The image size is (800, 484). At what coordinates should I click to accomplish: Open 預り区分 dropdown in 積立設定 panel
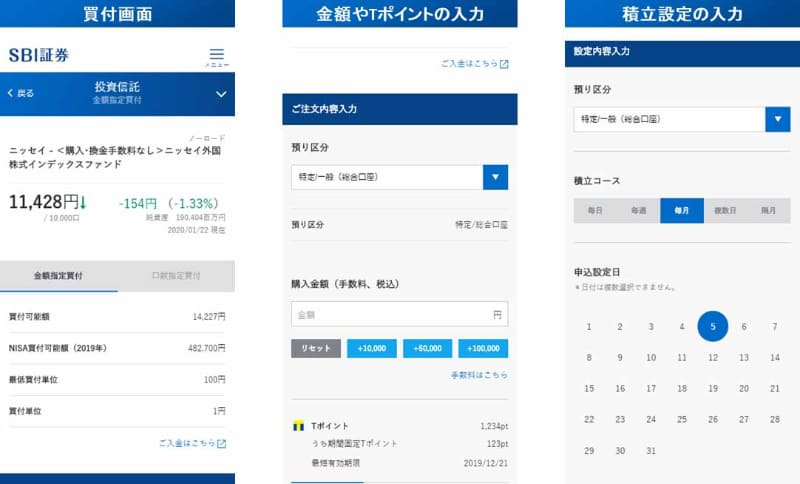tap(682, 119)
